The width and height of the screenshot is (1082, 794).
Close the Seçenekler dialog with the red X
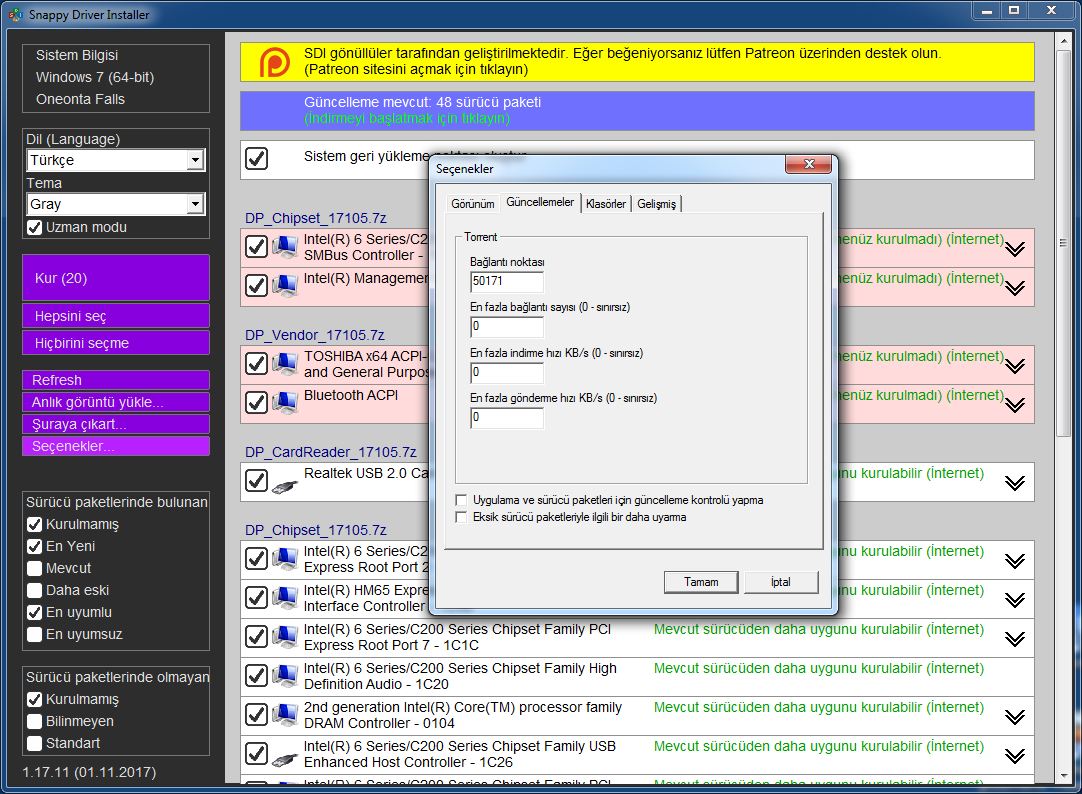click(x=809, y=164)
